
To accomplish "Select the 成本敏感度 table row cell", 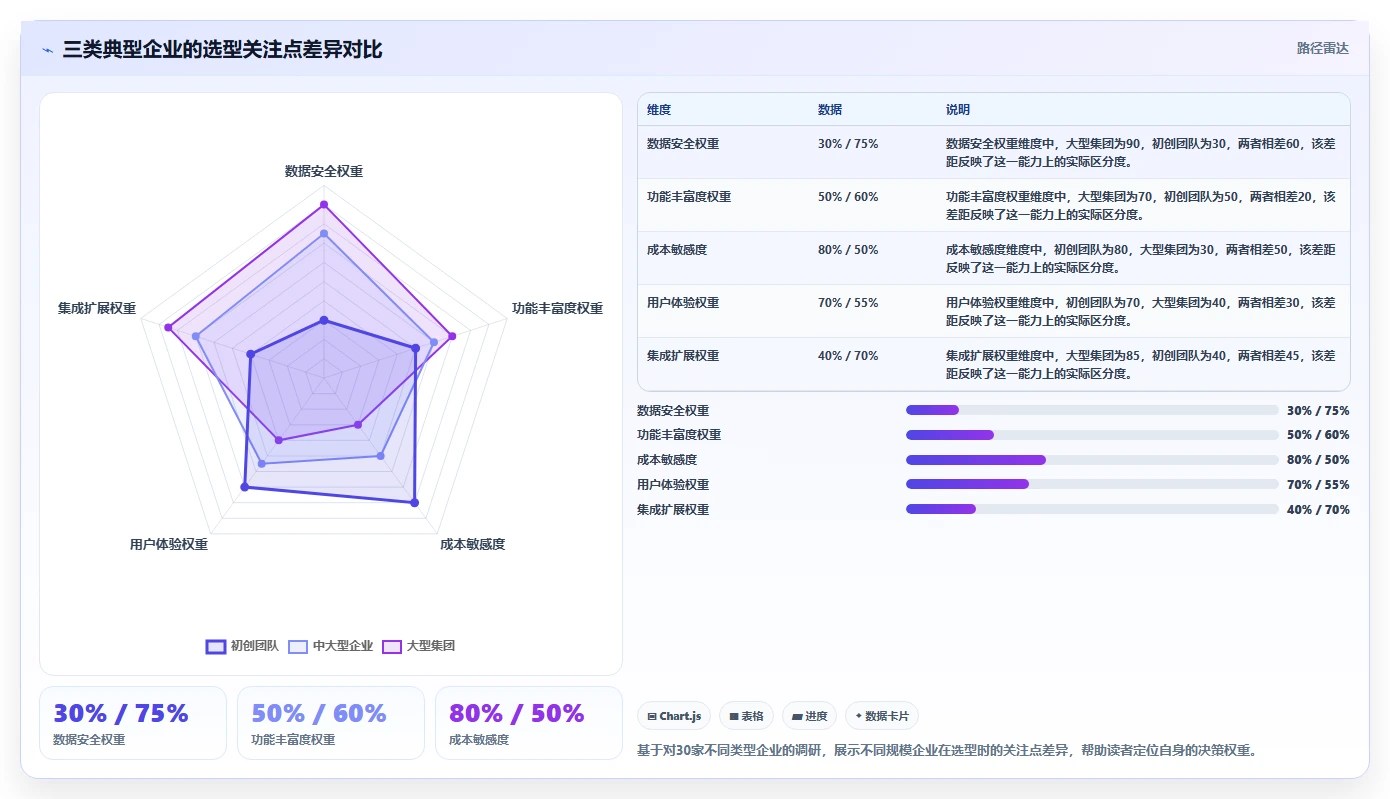I will coord(677,250).
